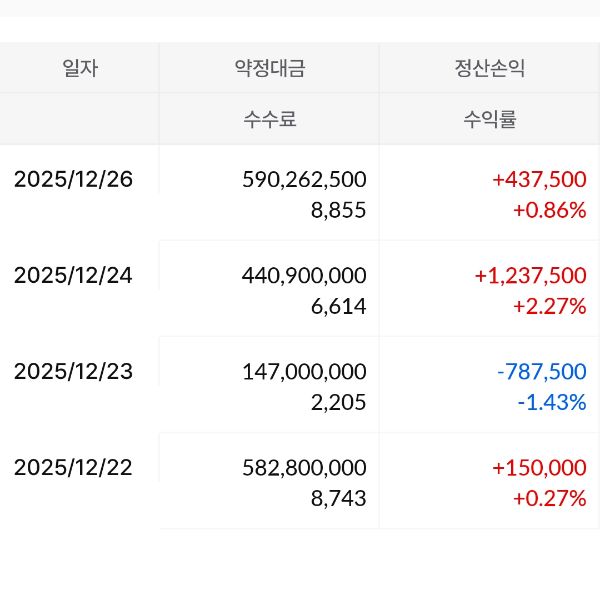
Task: Select the 582,800,000 contract amount
Action: pyautogui.click(x=304, y=468)
